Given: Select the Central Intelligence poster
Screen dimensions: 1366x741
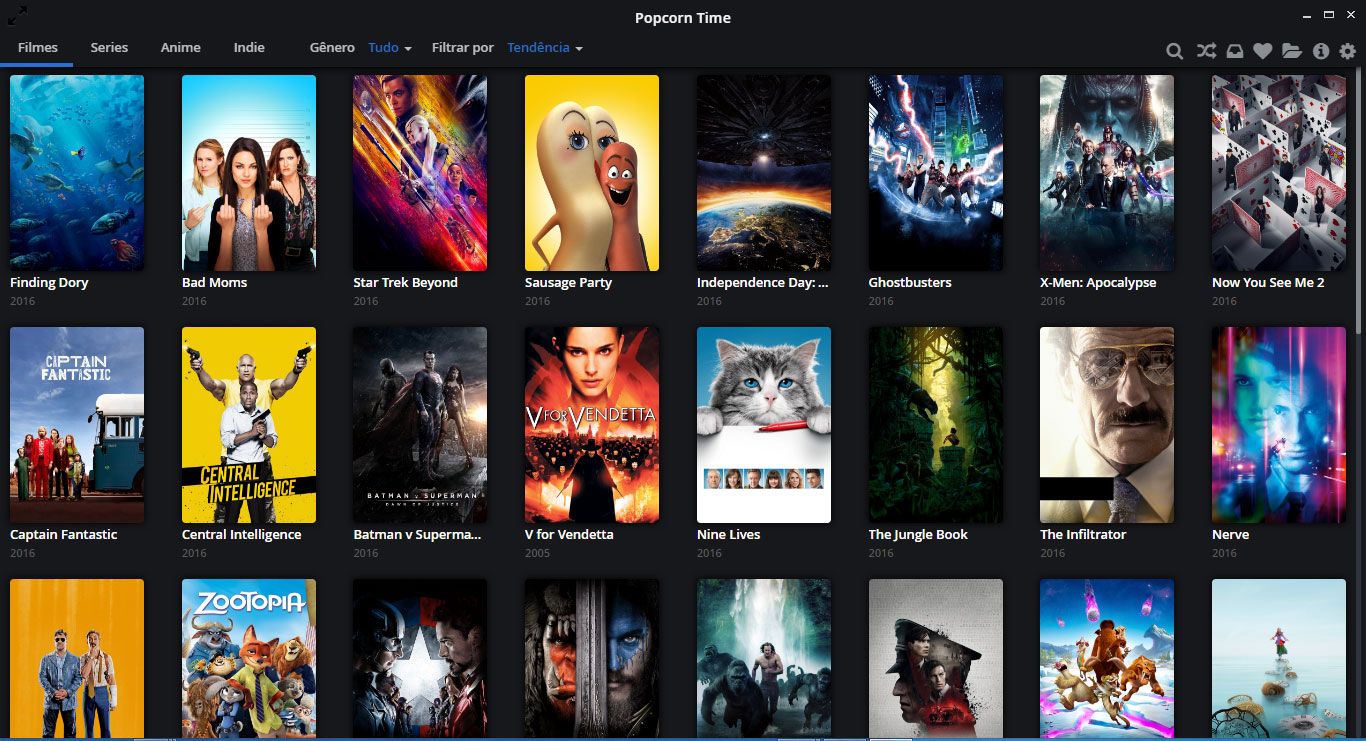Looking at the screenshot, I should pos(249,425).
